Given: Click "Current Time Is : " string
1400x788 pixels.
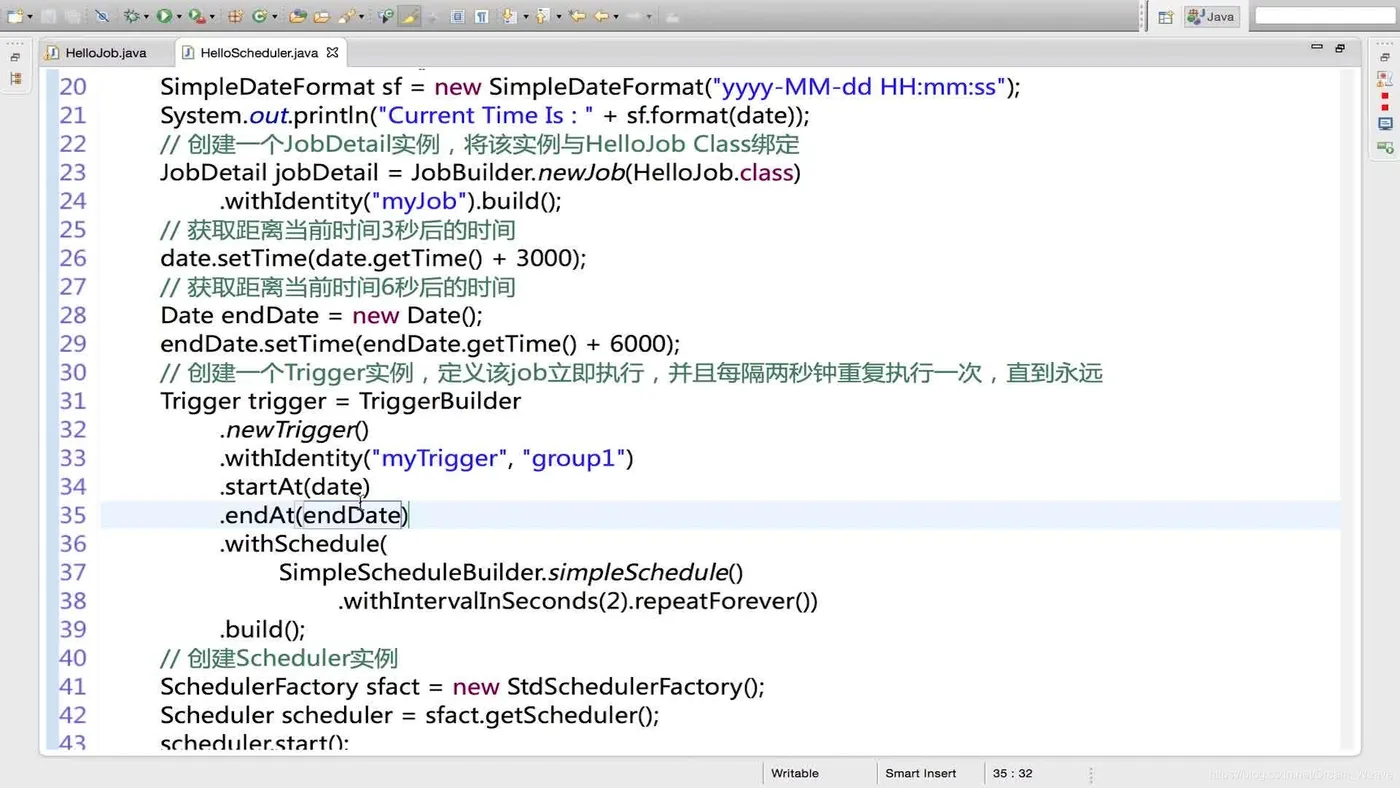Looking at the screenshot, I should pos(485,116).
